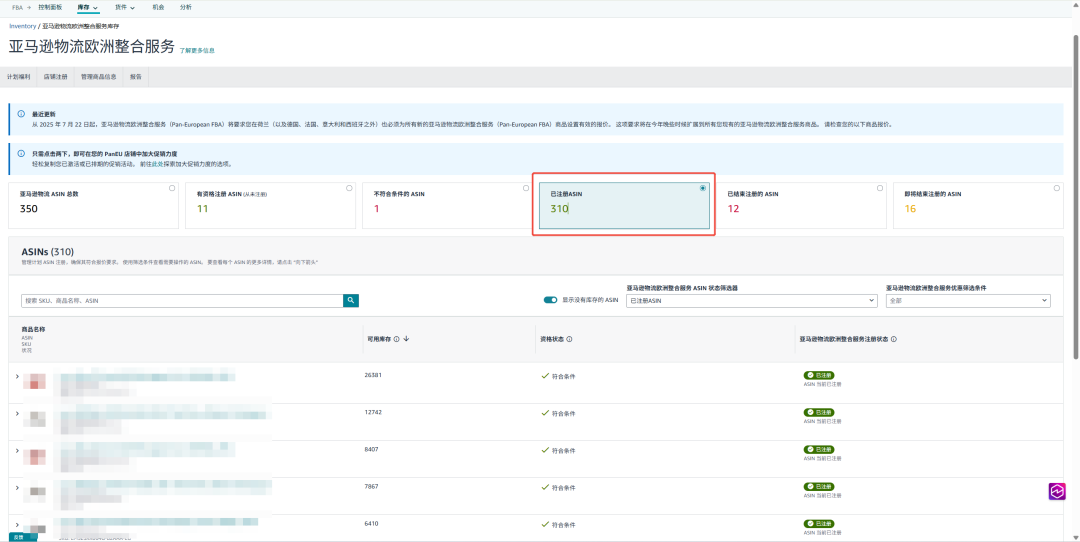Go to 控制面板 in the top navigation

50,7
